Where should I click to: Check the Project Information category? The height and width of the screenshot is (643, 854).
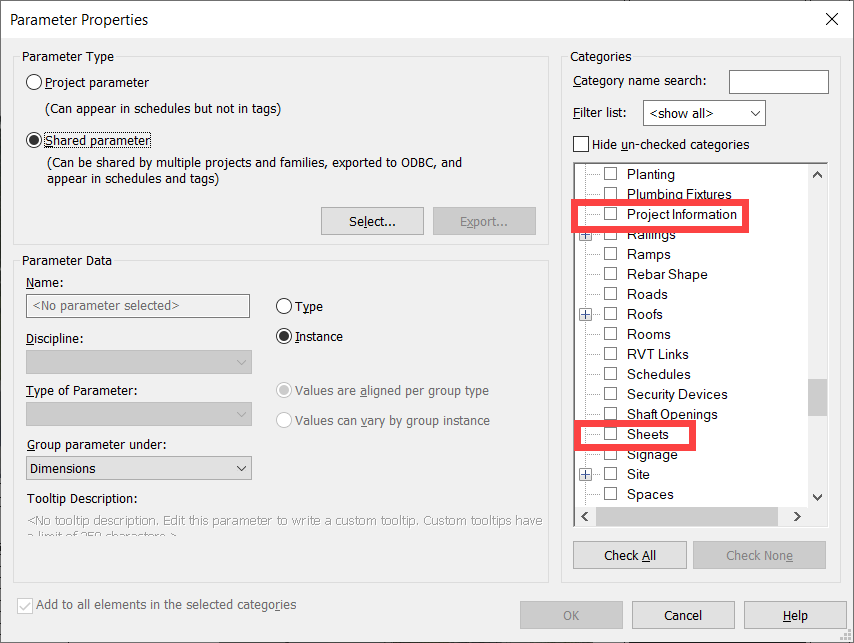point(610,214)
